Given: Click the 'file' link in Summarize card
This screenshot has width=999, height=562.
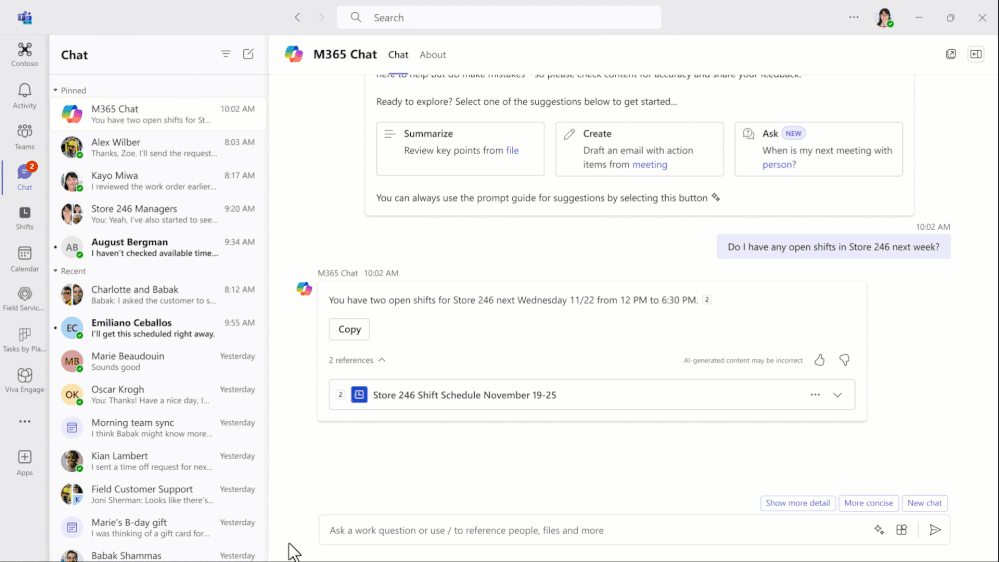Looking at the screenshot, I should click(x=512, y=150).
